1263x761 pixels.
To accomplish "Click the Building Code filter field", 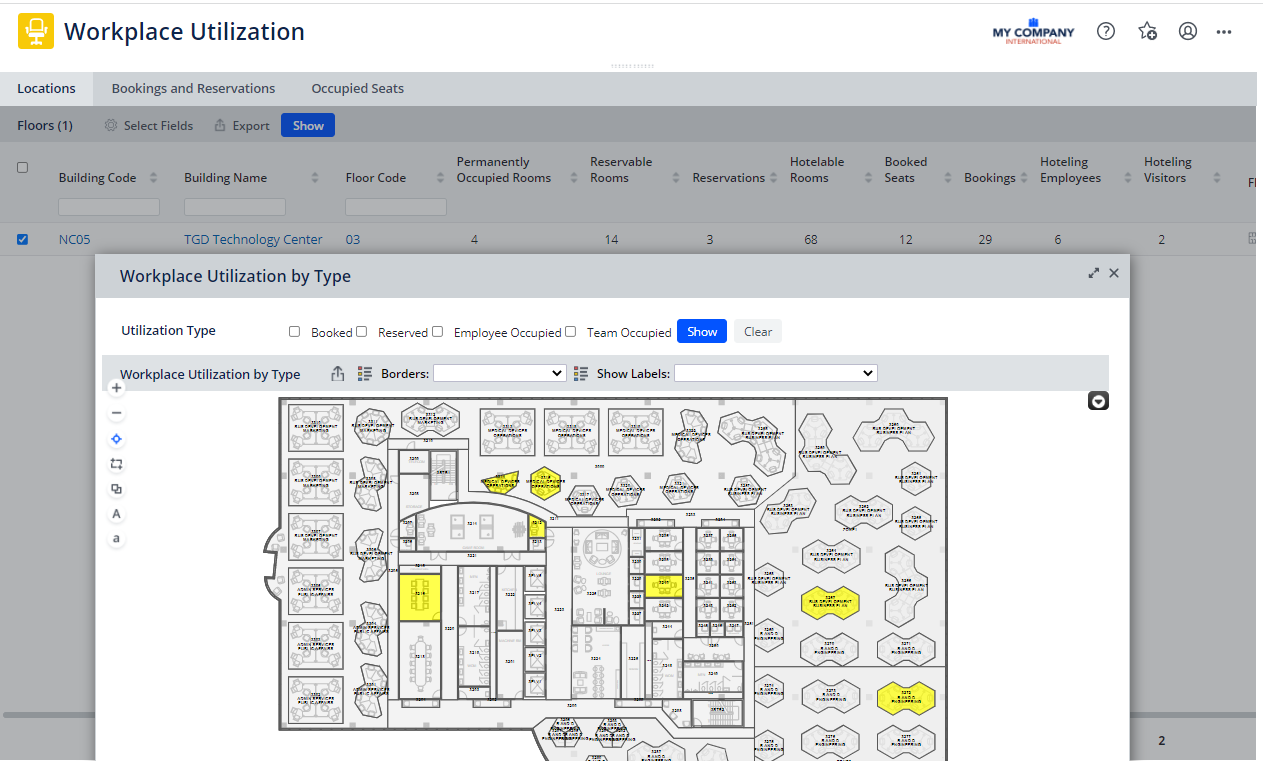I will pyautogui.click(x=109, y=207).
